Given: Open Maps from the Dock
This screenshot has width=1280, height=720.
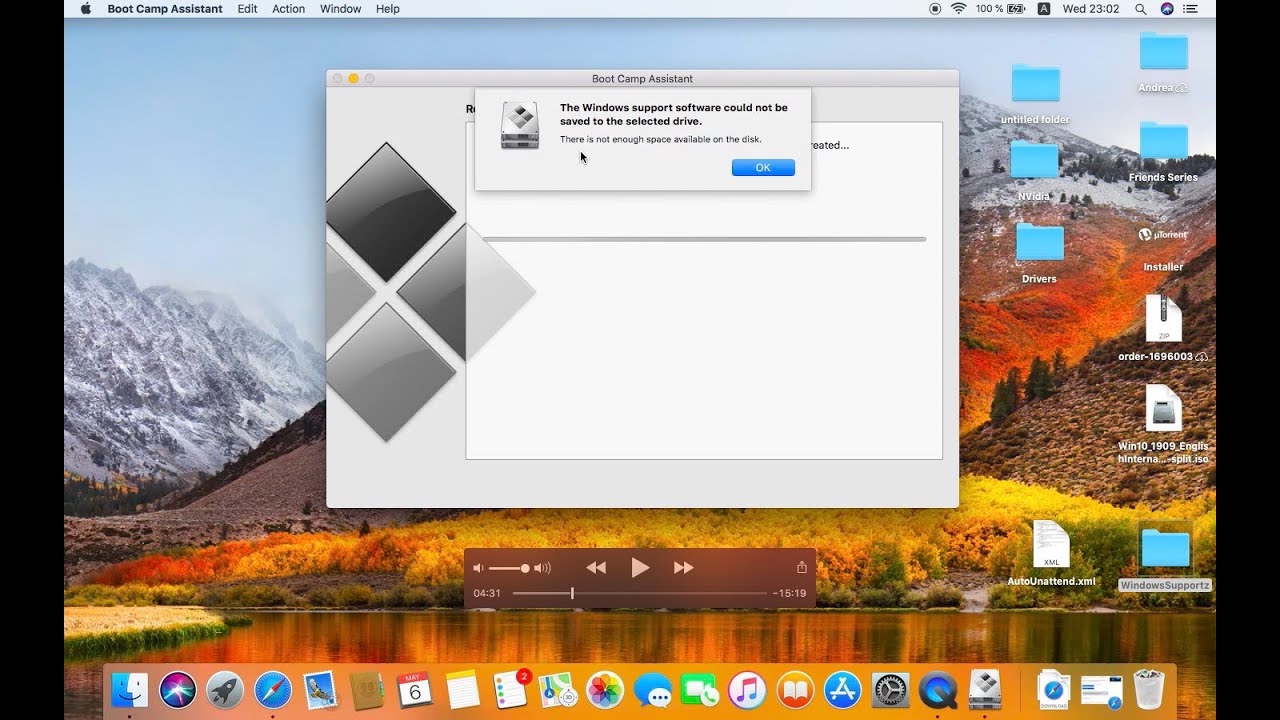Looking at the screenshot, I should click(558, 690).
